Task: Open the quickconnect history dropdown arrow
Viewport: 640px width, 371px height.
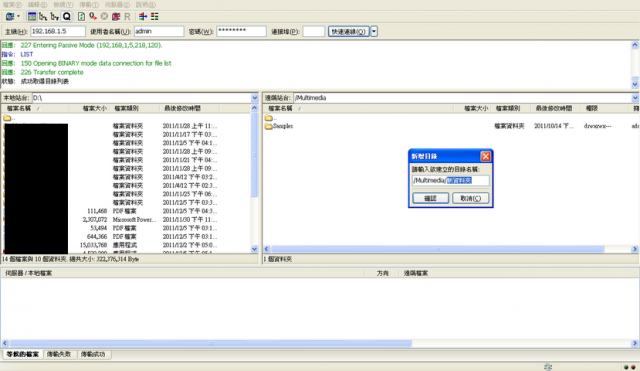Action: [x=374, y=31]
